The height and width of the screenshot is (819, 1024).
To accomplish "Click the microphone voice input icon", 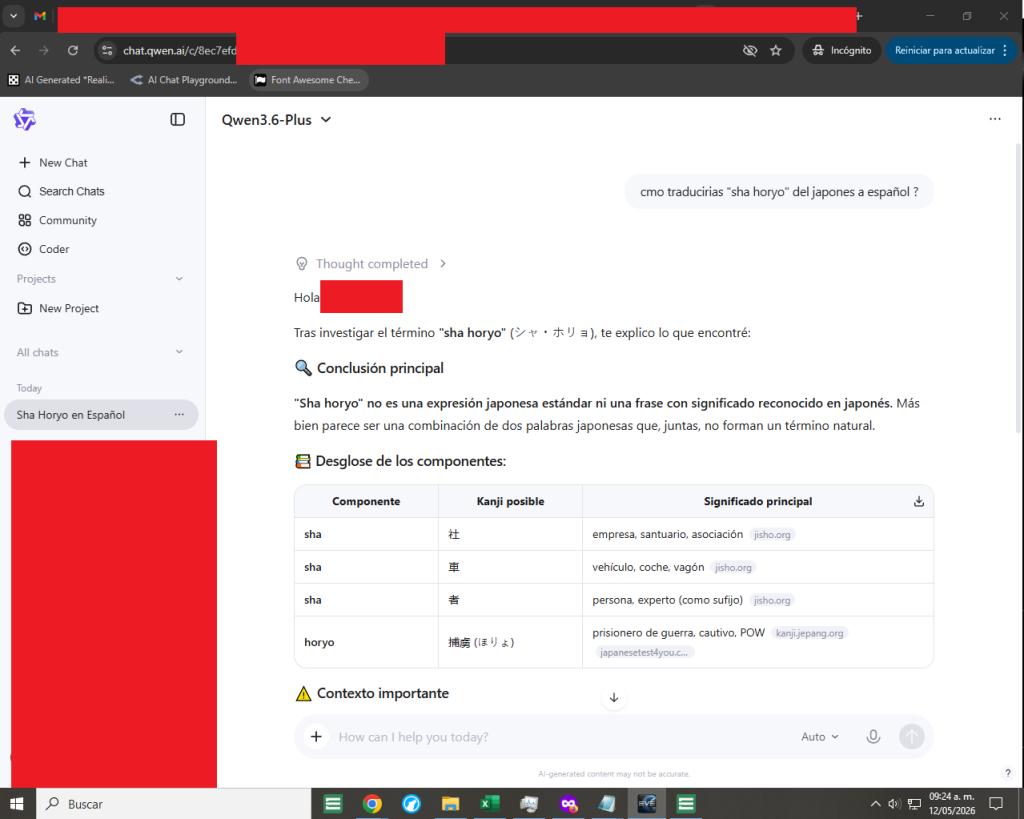I will pos(873,737).
